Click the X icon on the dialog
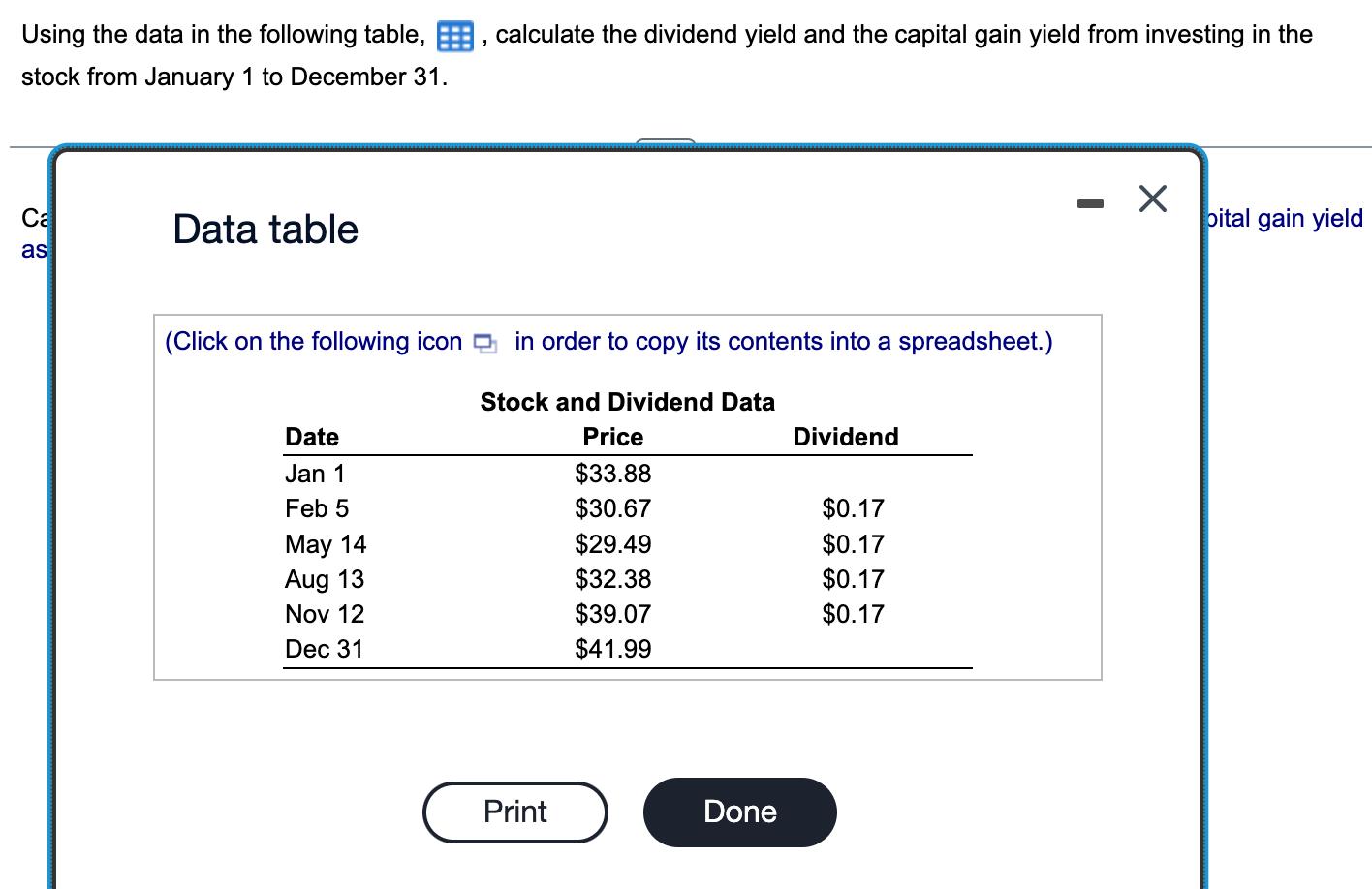This screenshot has width=1372, height=889. (x=1152, y=199)
